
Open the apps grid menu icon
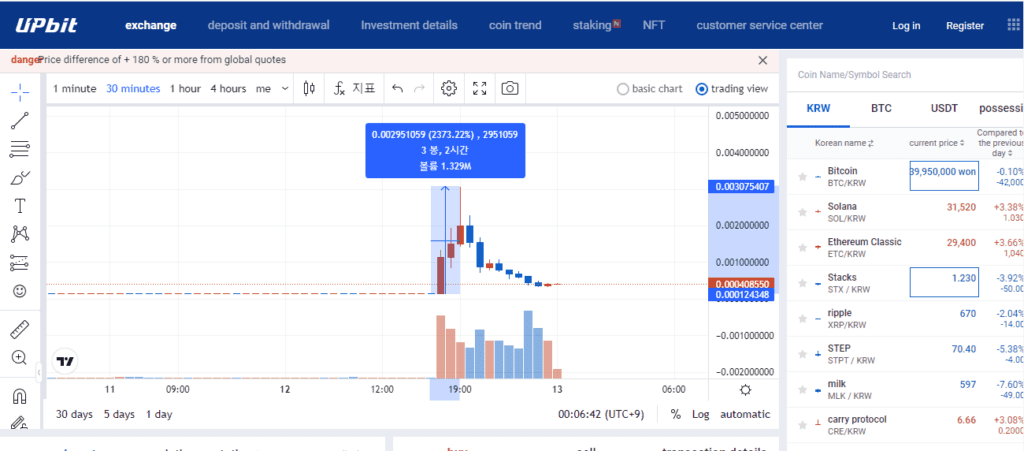[x=1015, y=25]
